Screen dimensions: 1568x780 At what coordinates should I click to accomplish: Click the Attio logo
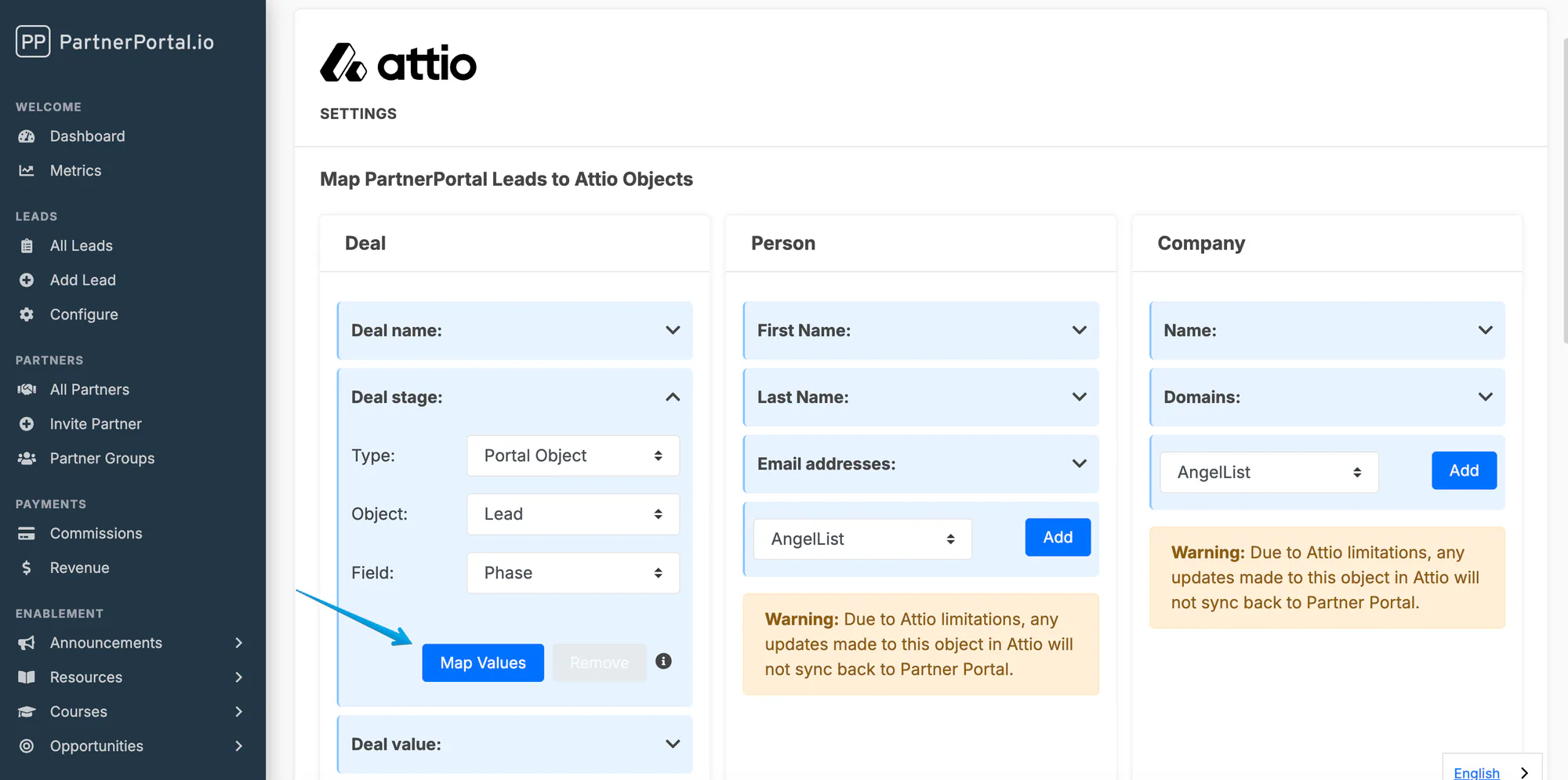398,63
